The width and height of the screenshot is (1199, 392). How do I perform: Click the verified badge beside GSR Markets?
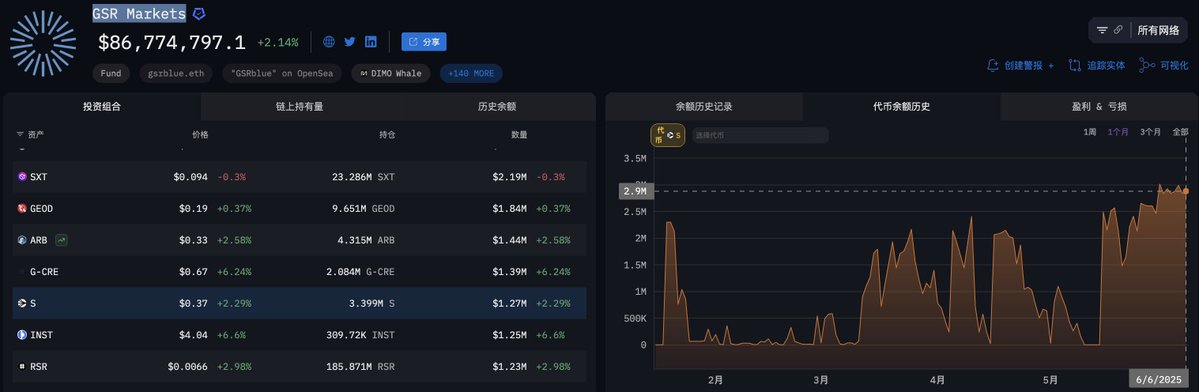(199, 14)
